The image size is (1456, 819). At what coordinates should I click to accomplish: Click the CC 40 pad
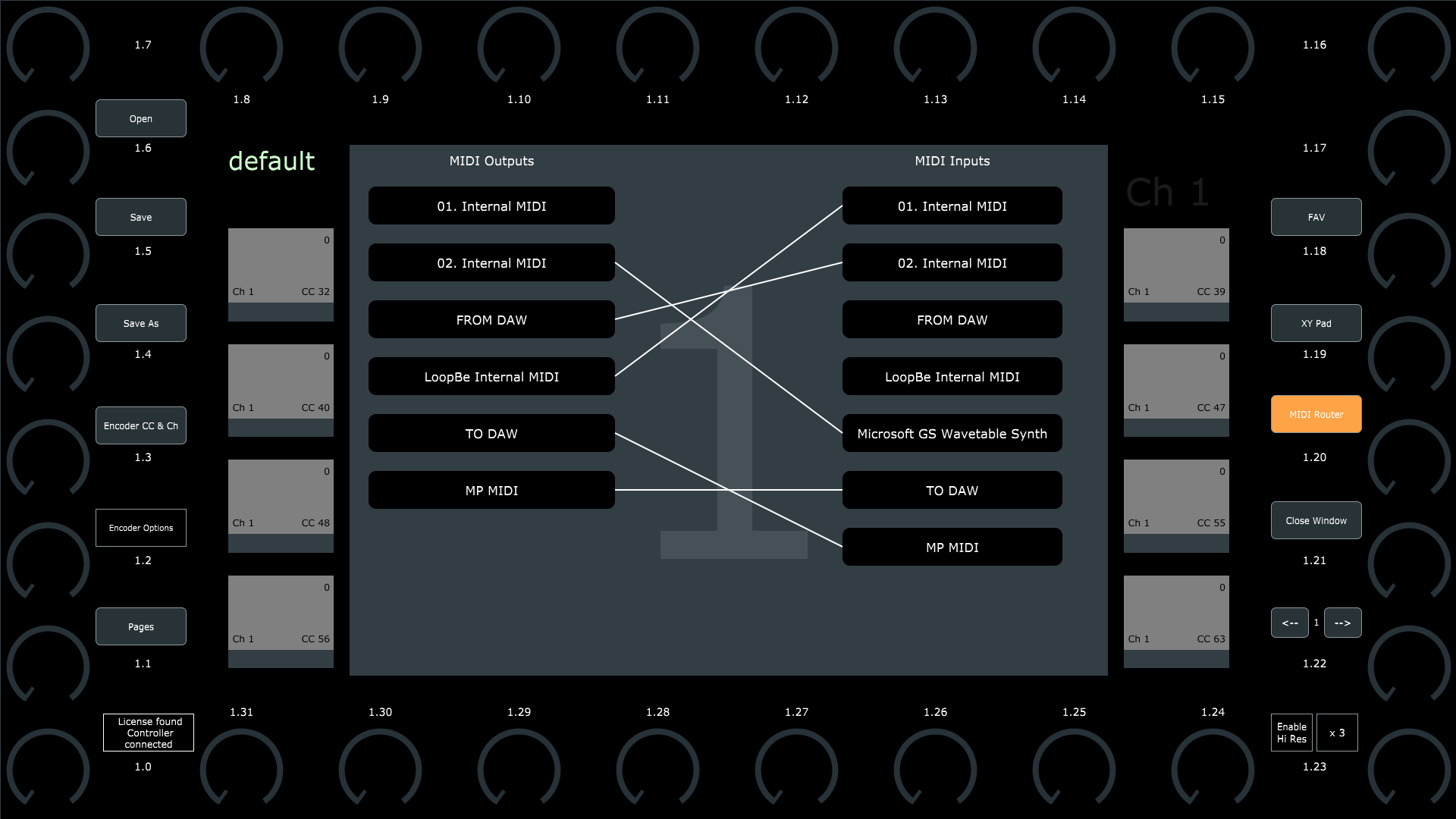coord(281,391)
